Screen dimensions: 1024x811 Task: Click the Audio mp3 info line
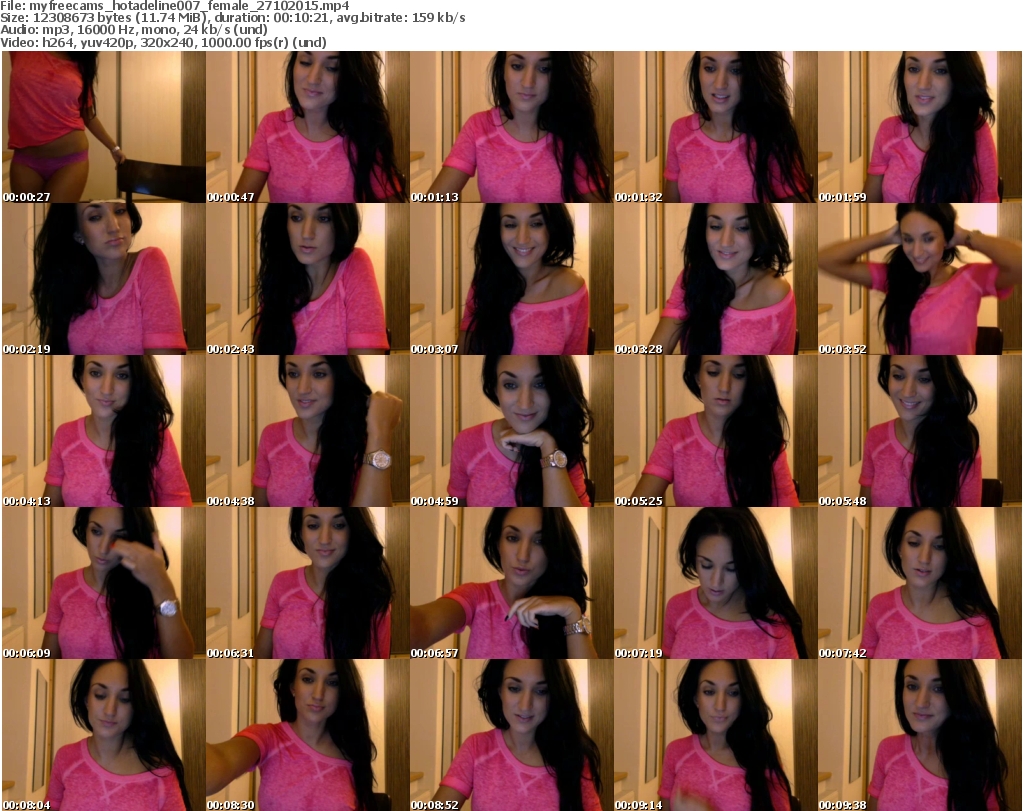[134, 30]
